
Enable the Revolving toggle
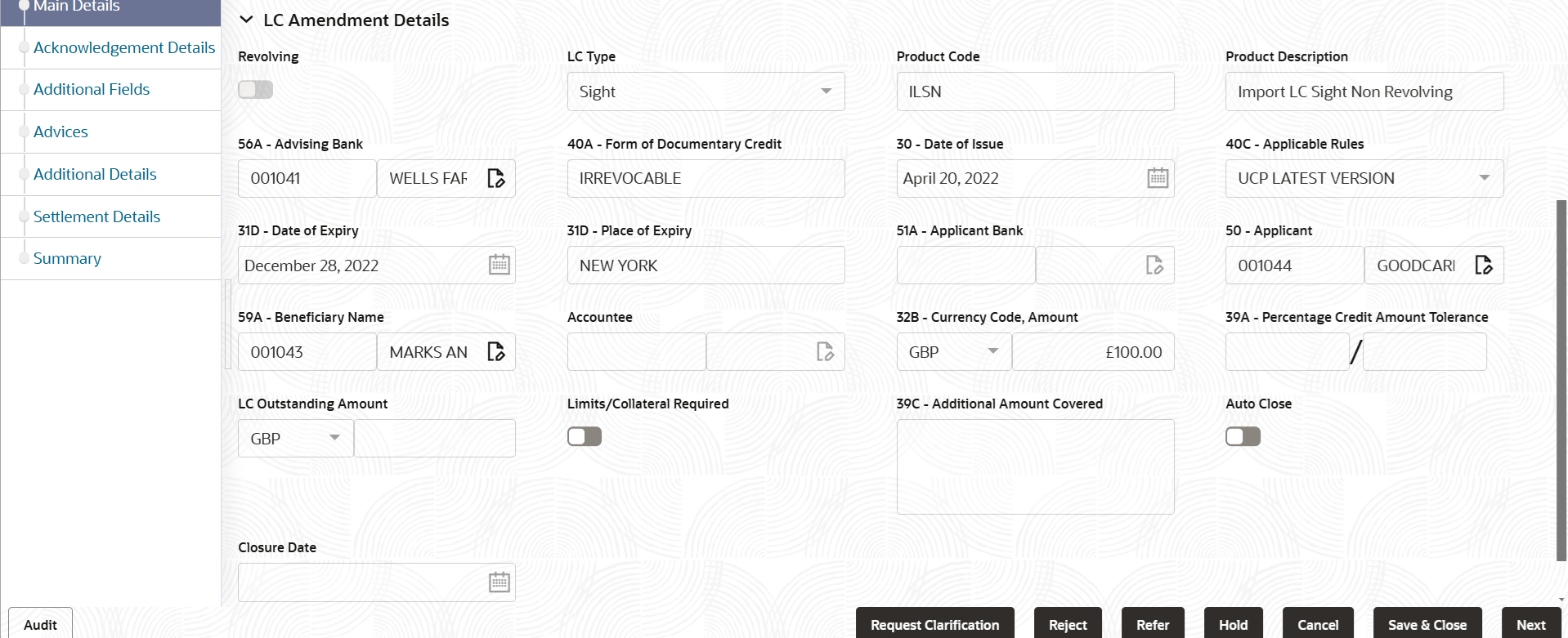(x=255, y=89)
